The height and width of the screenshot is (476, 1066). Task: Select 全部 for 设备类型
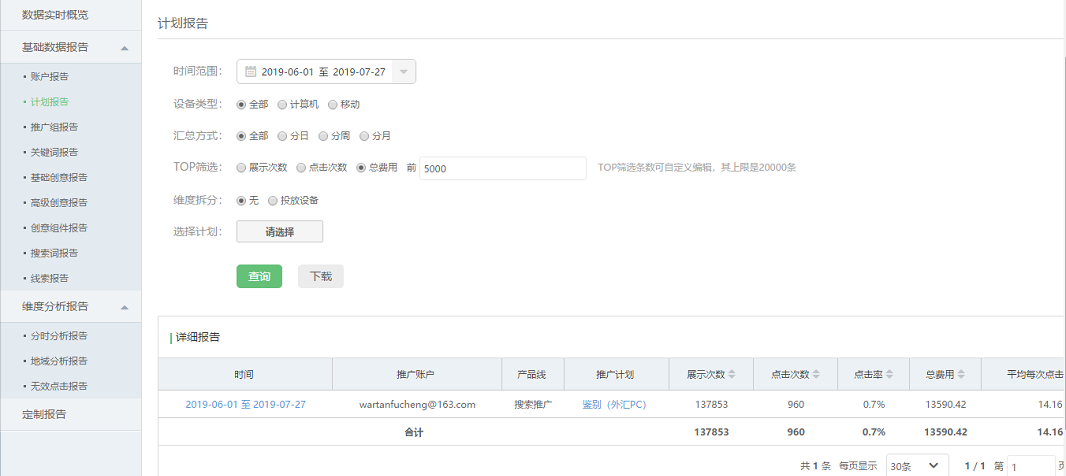(241, 105)
